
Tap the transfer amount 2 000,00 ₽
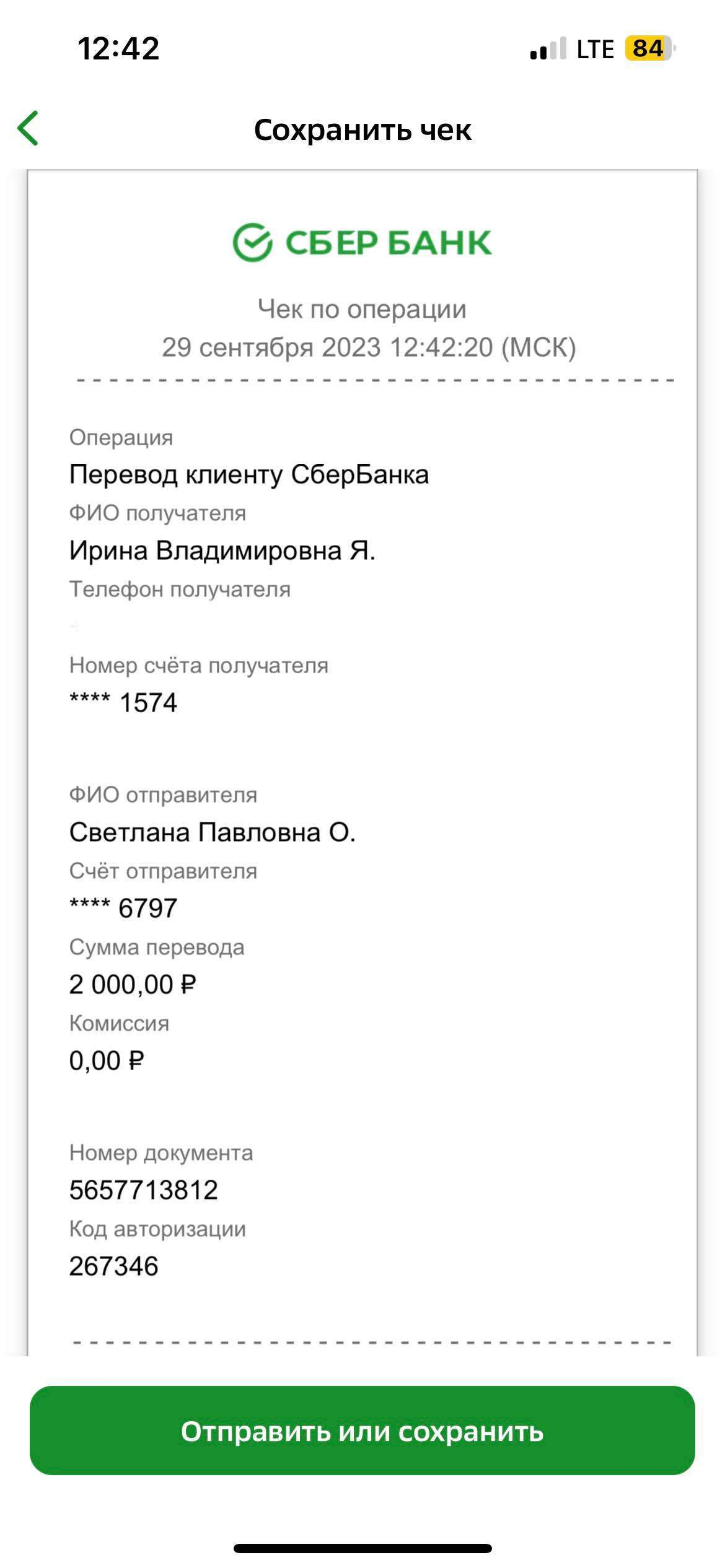coord(133,985)
